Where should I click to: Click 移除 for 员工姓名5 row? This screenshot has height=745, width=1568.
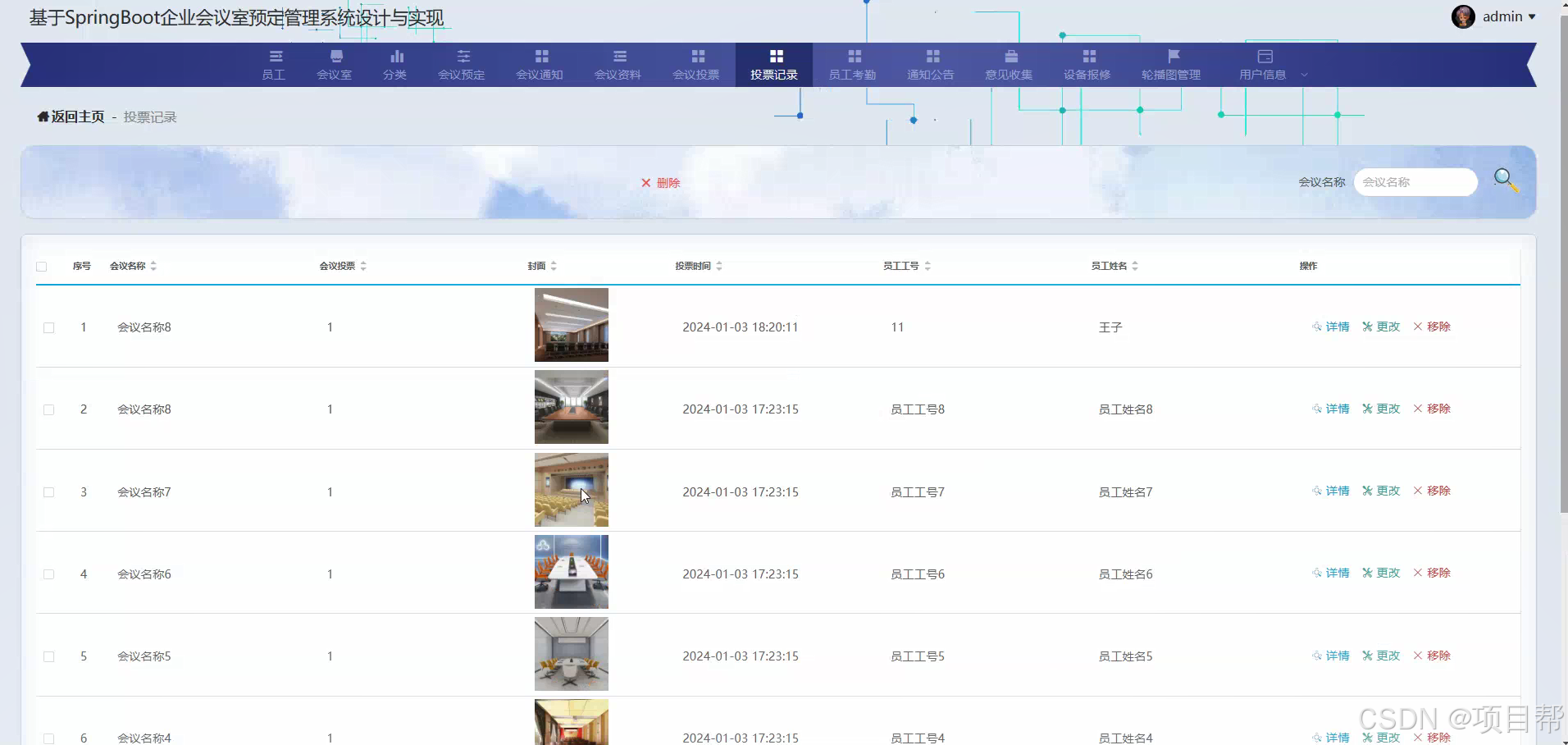point(1432,656)
